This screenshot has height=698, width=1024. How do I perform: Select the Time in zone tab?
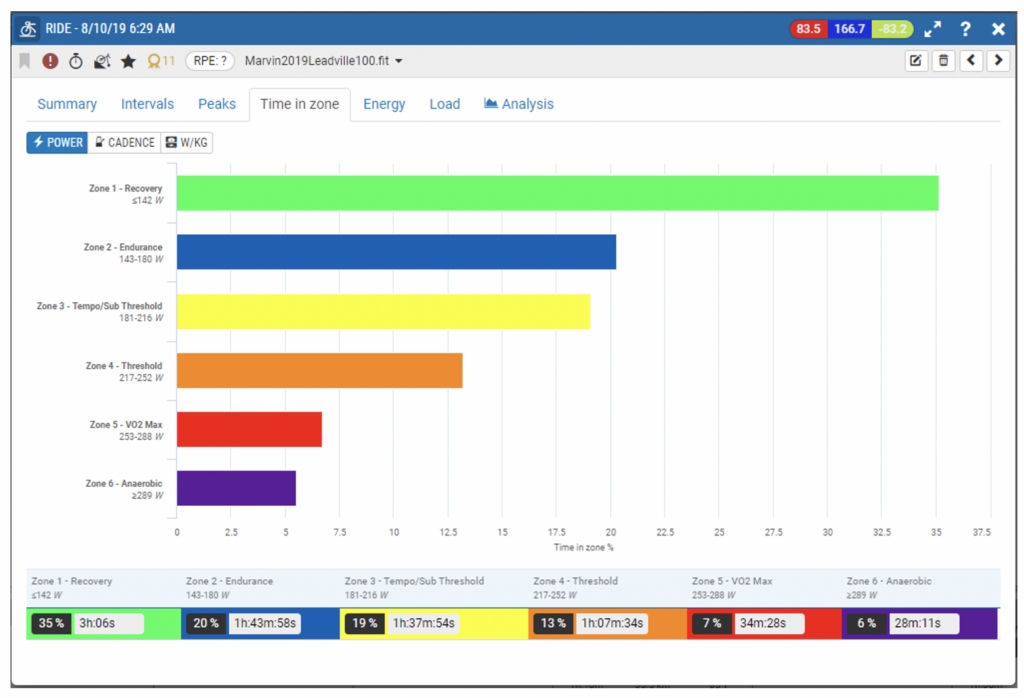point(300,104)
